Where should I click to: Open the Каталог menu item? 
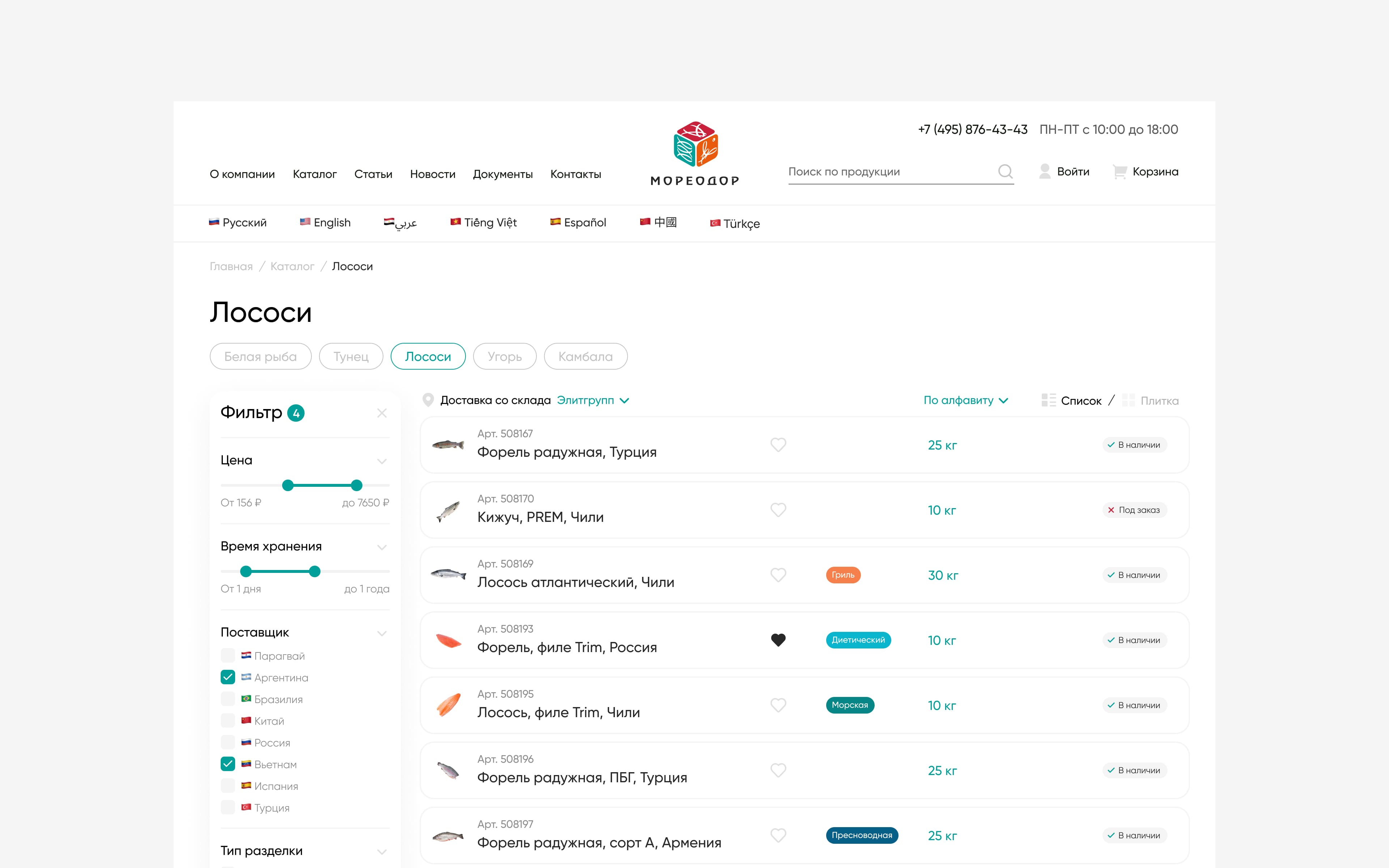(x=315, y=174)
